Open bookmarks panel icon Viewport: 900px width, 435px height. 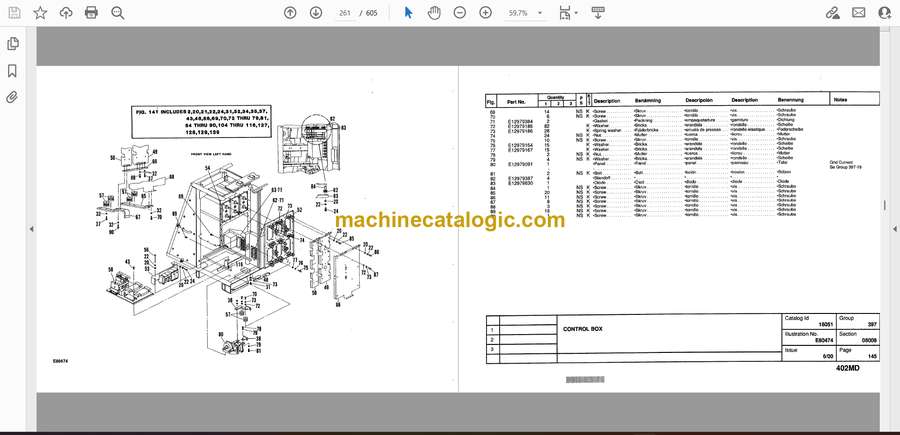tap(13, 71)
